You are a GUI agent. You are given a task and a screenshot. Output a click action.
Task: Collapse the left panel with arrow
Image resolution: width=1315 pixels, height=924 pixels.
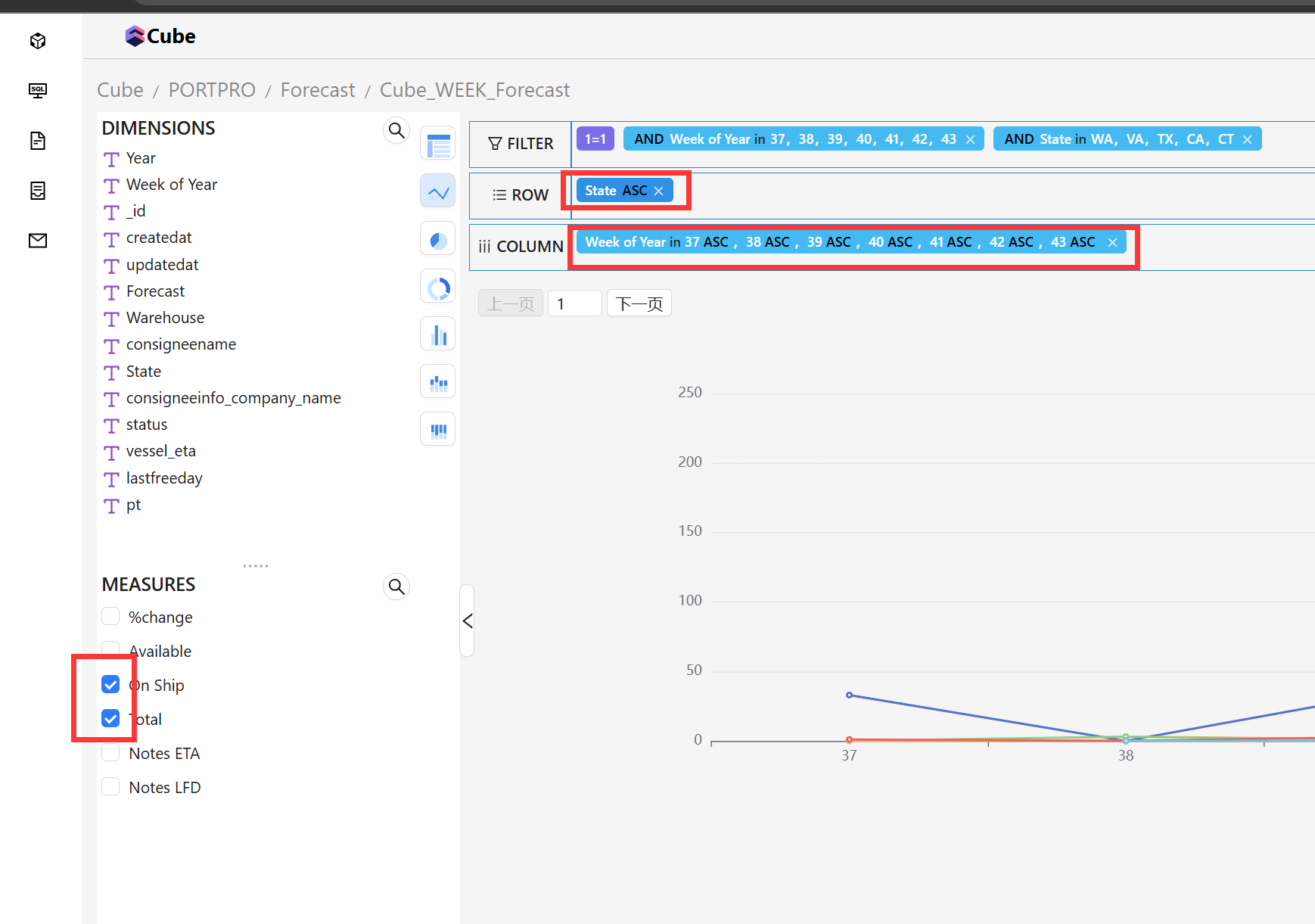pos(467,621)
